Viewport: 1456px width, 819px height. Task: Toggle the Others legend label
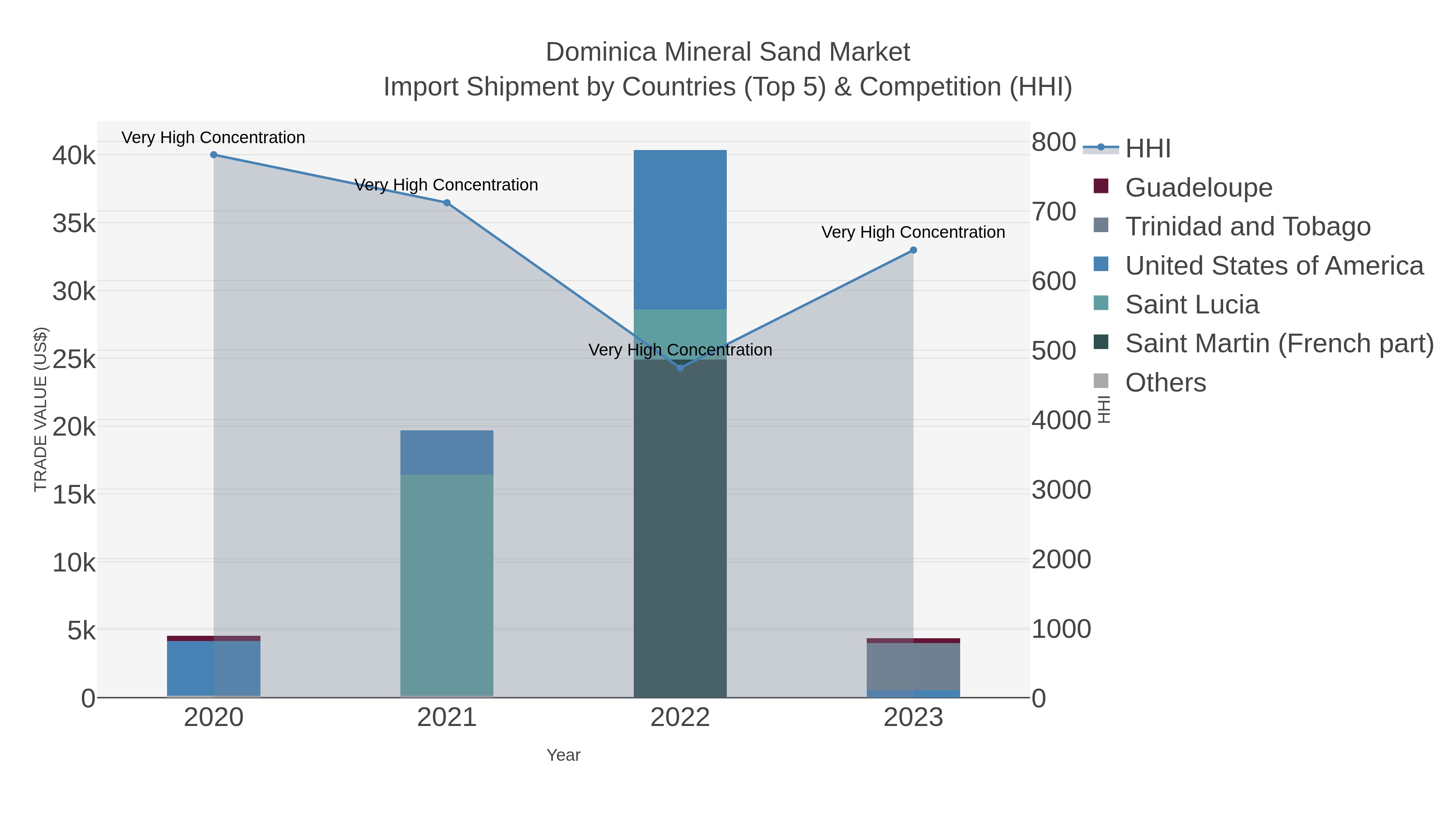click(1166, 383)
